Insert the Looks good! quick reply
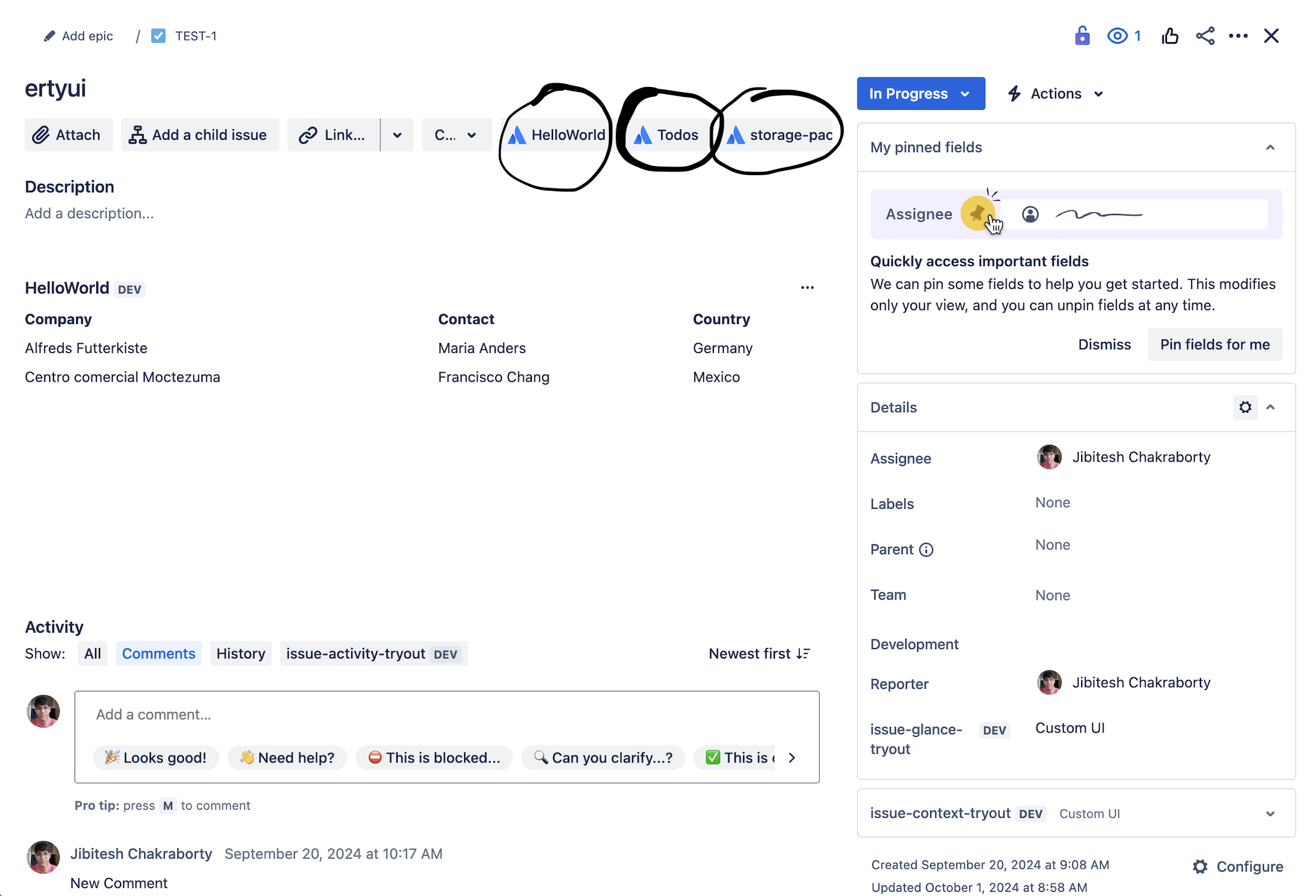The width and height of the screenshot is (1316, 896). click(156, 757)
